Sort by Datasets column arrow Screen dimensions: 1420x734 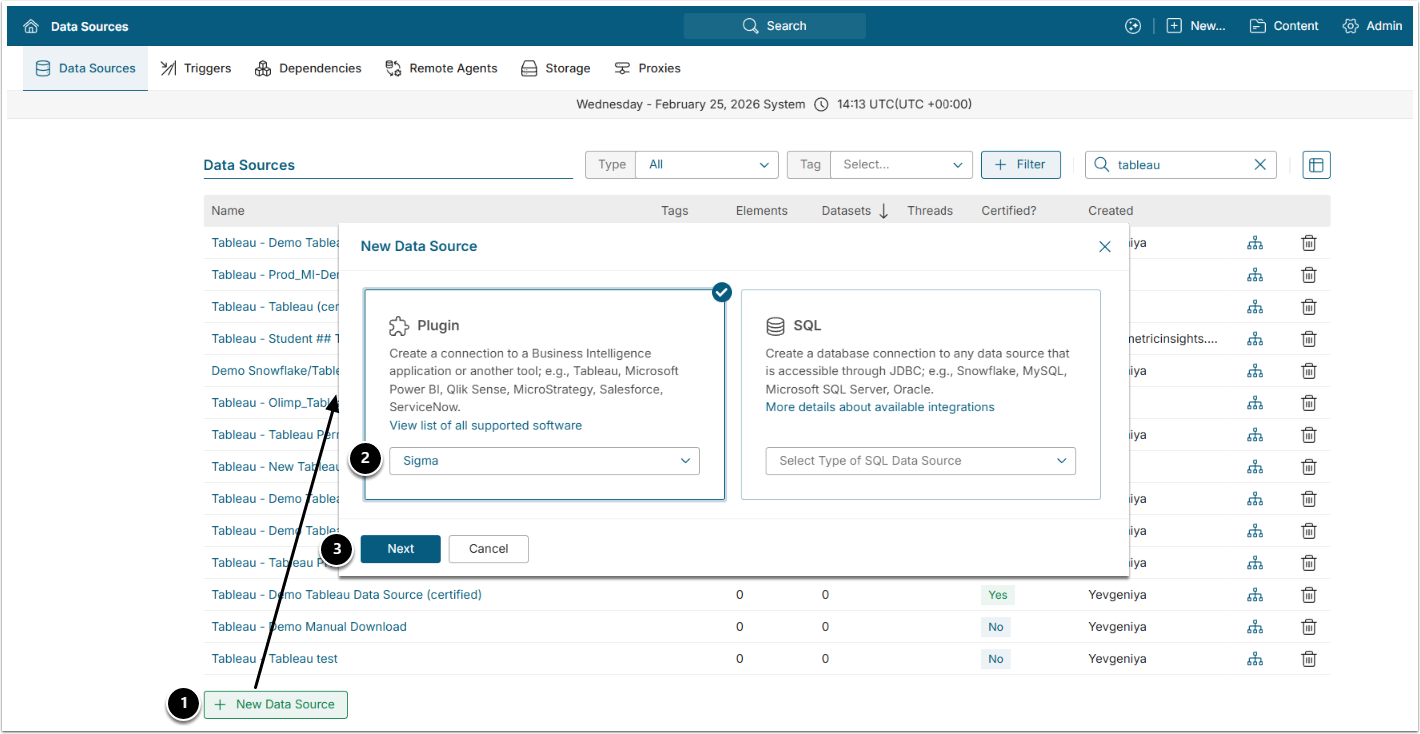(x=883, y=211)
